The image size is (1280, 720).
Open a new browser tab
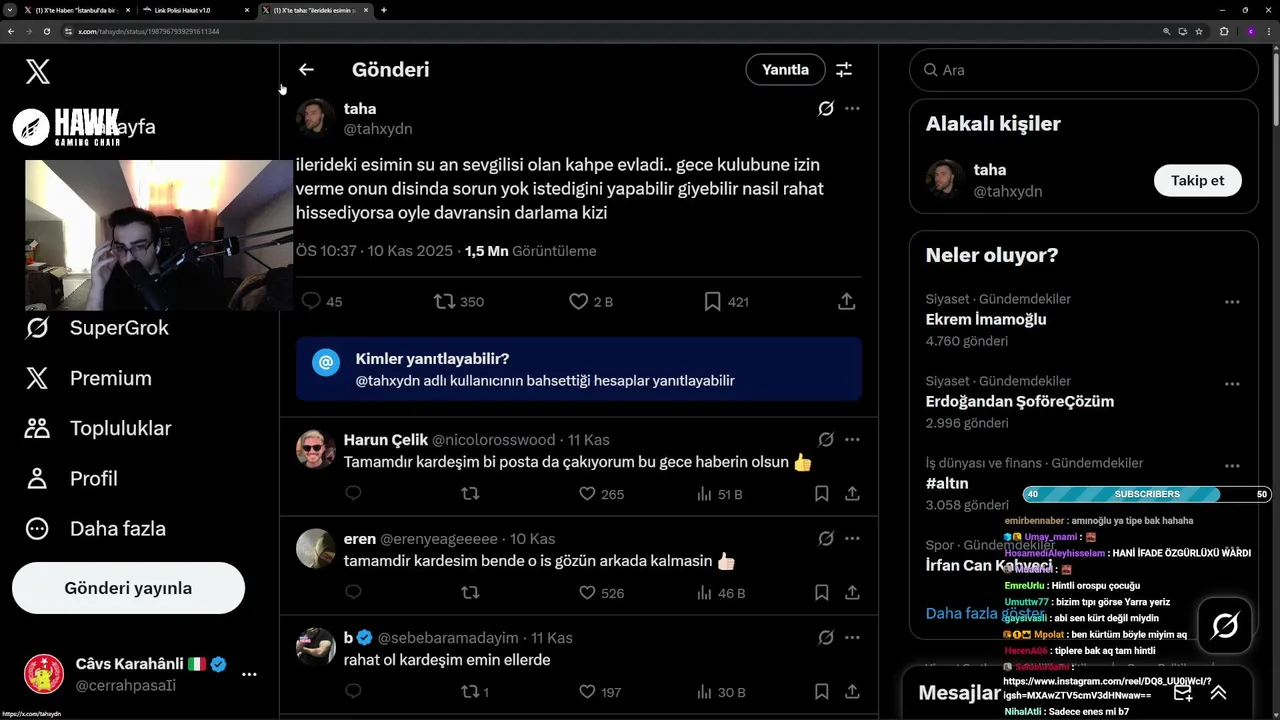pyautogui.click(x=384, y=10)
